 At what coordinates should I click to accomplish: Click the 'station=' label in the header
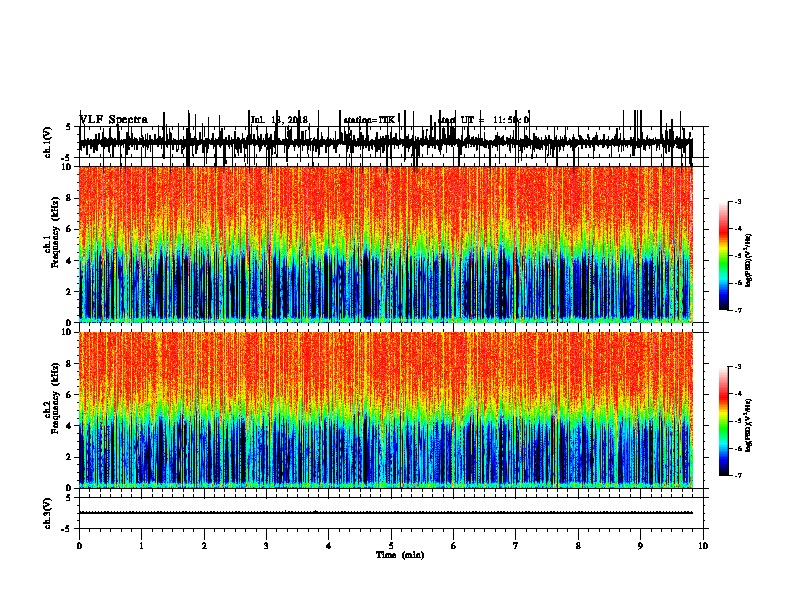[x=361, y=120]
